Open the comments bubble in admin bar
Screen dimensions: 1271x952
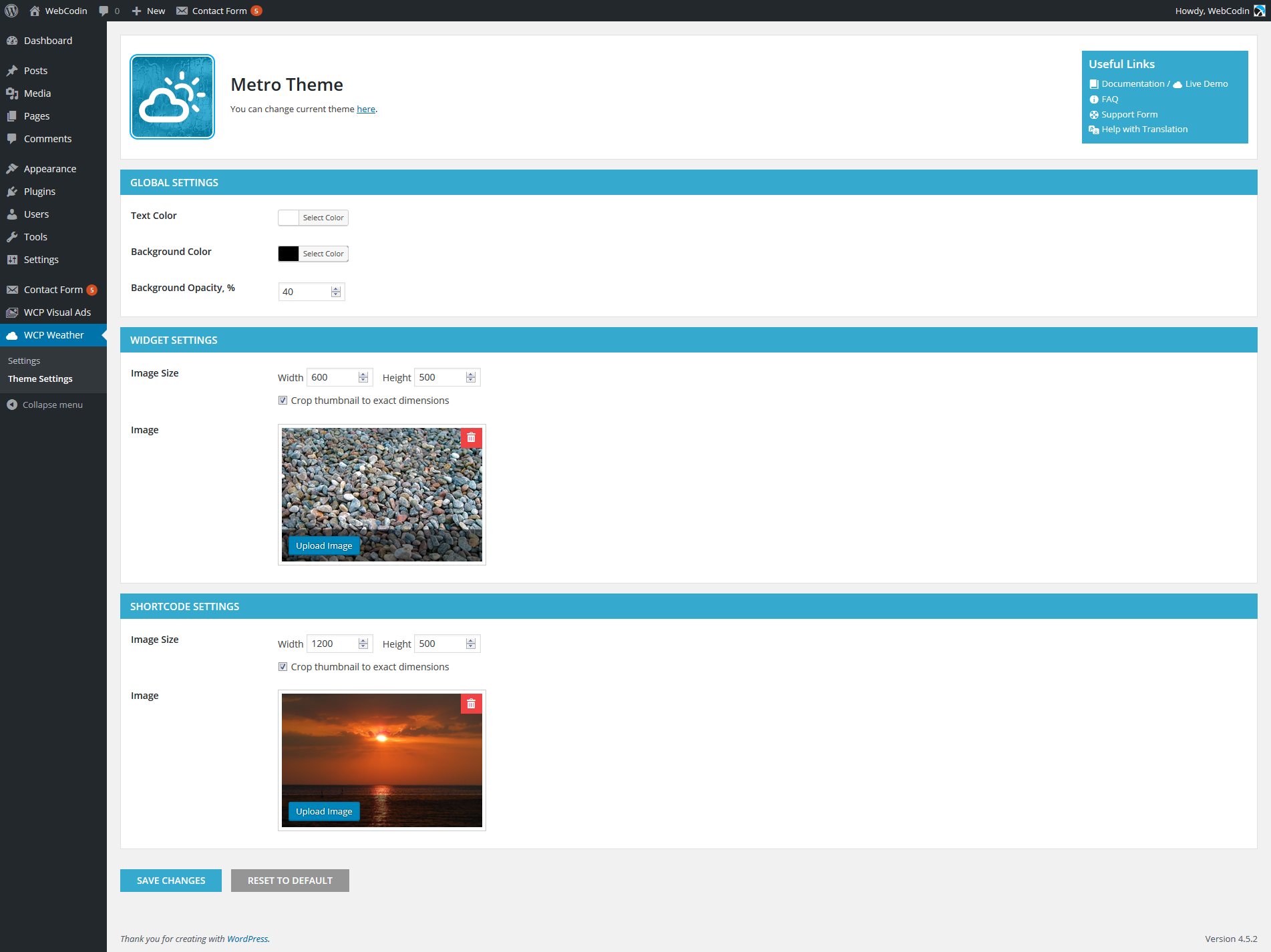[x=104, y=11]
